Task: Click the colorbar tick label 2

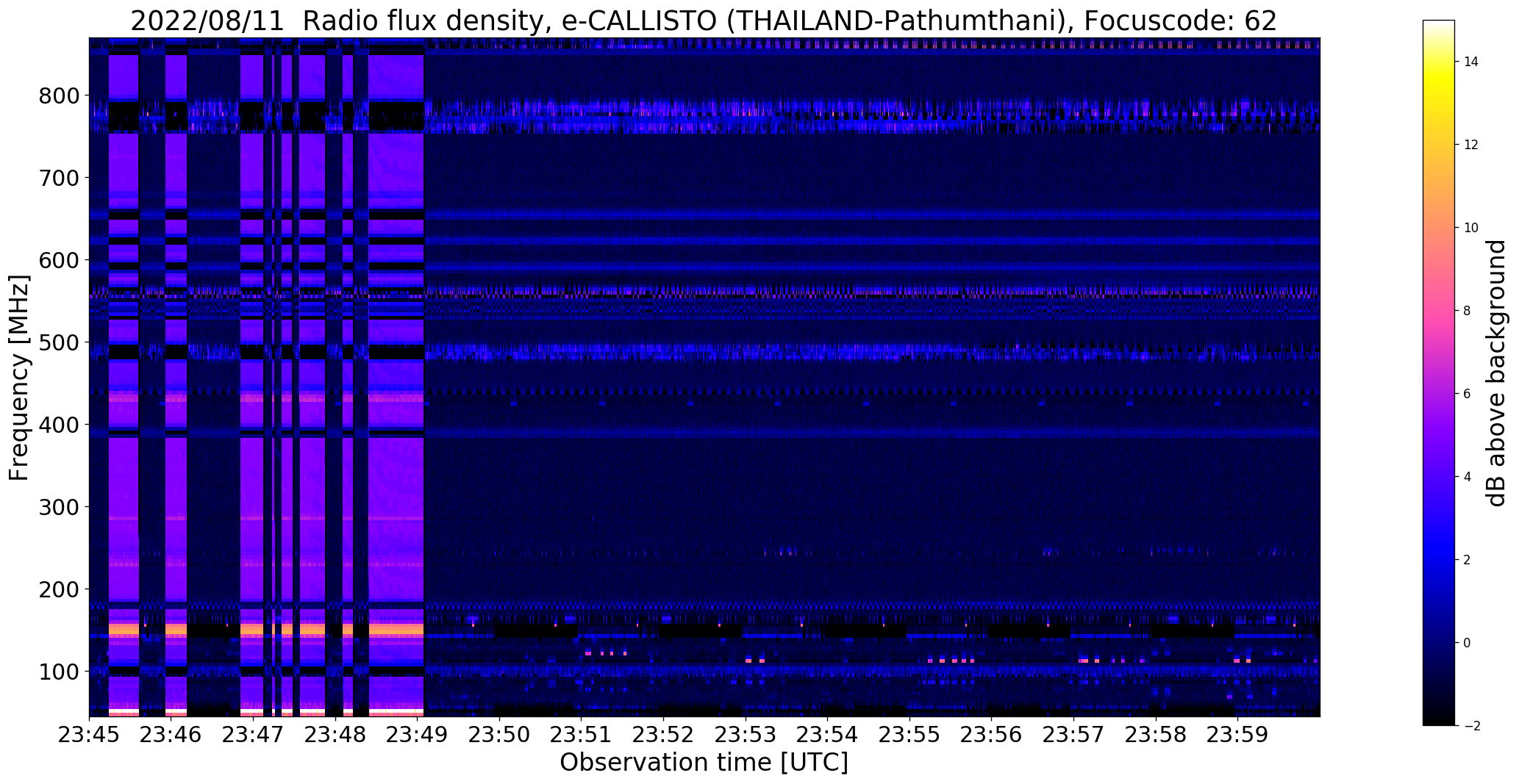Action: click(x=1468, y=560)
